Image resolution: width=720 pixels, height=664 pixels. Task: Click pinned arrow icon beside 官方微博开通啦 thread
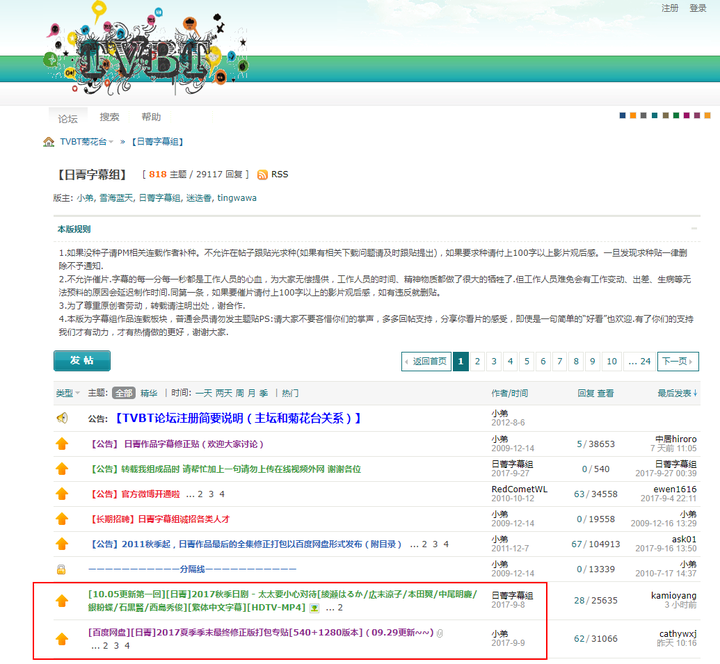(x=62, y=494)
